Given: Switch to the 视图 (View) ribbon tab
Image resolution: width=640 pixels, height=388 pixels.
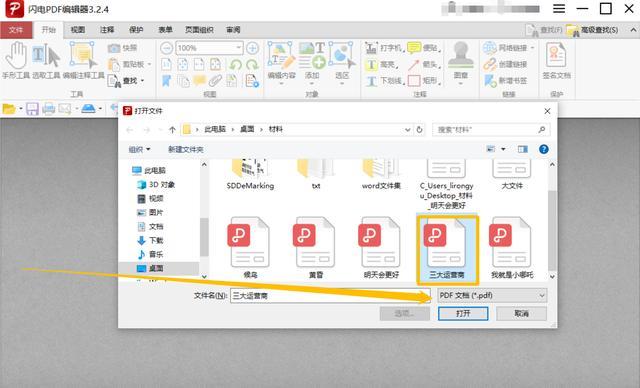Looking at the screenshot, I should (x=78, y=30).
